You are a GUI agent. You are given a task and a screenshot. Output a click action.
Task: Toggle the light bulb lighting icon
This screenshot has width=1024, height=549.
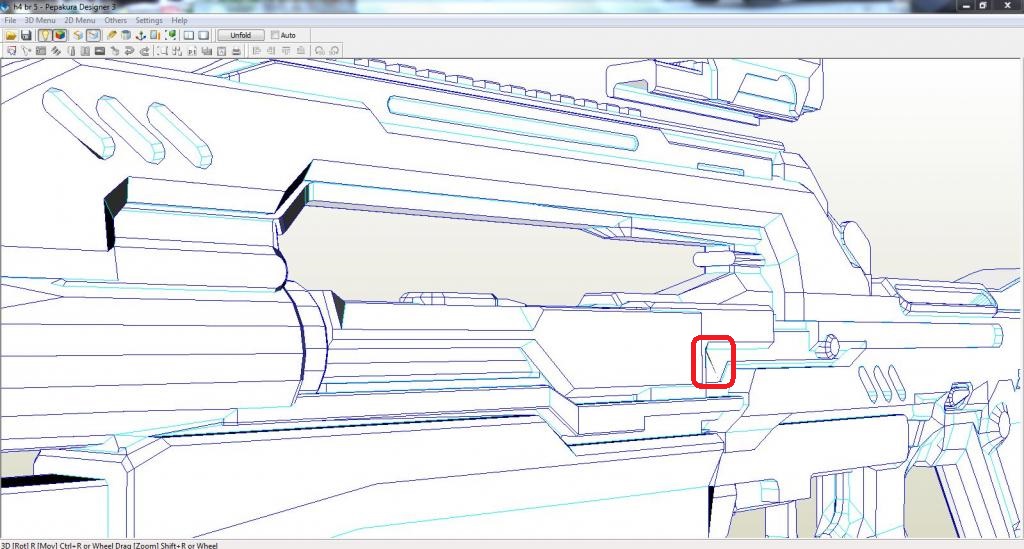coord(45,35)
